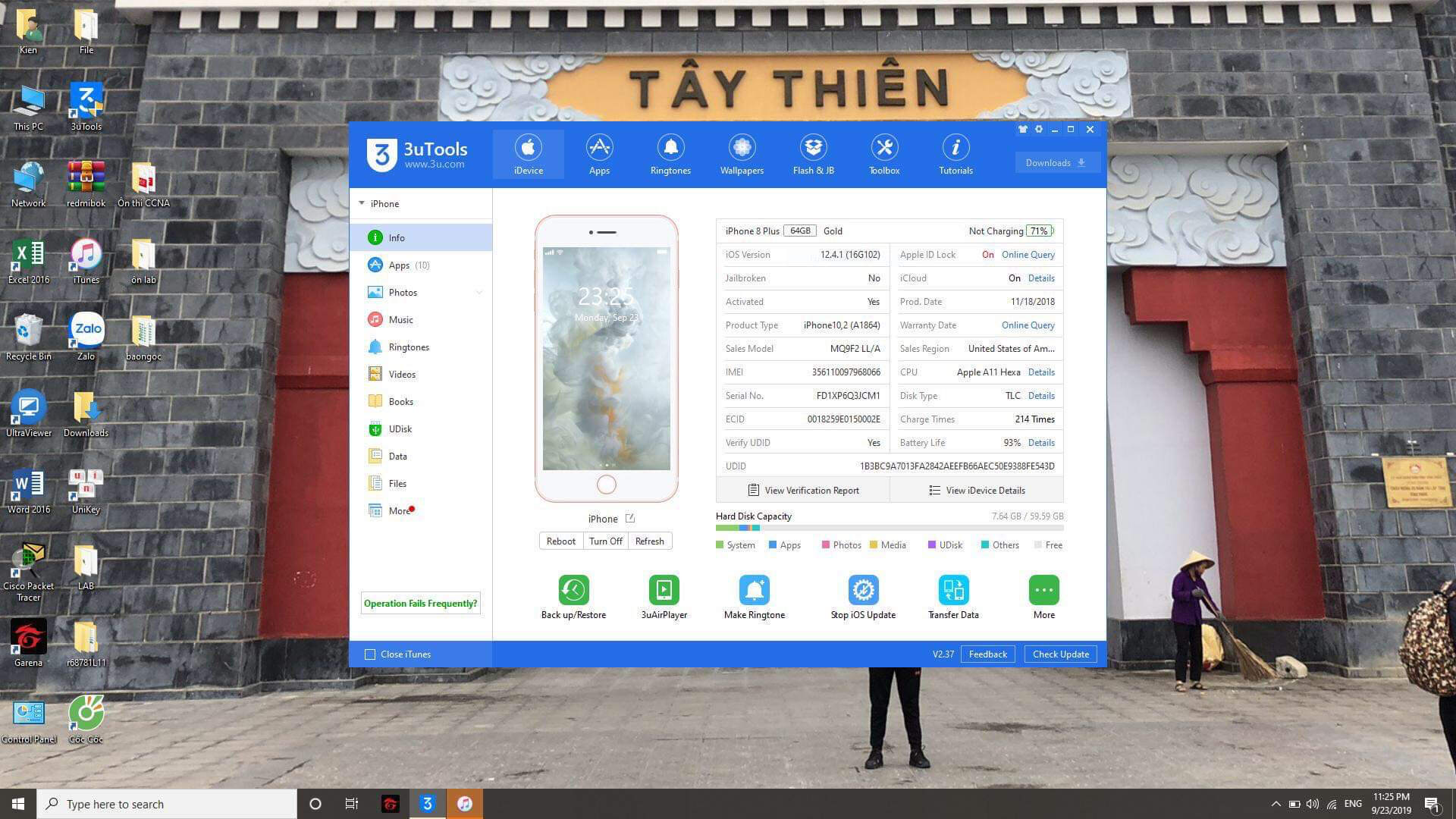Collapse the iPhone device tree
Viewport: 1456px width, 819px height.
coord(362,203)
